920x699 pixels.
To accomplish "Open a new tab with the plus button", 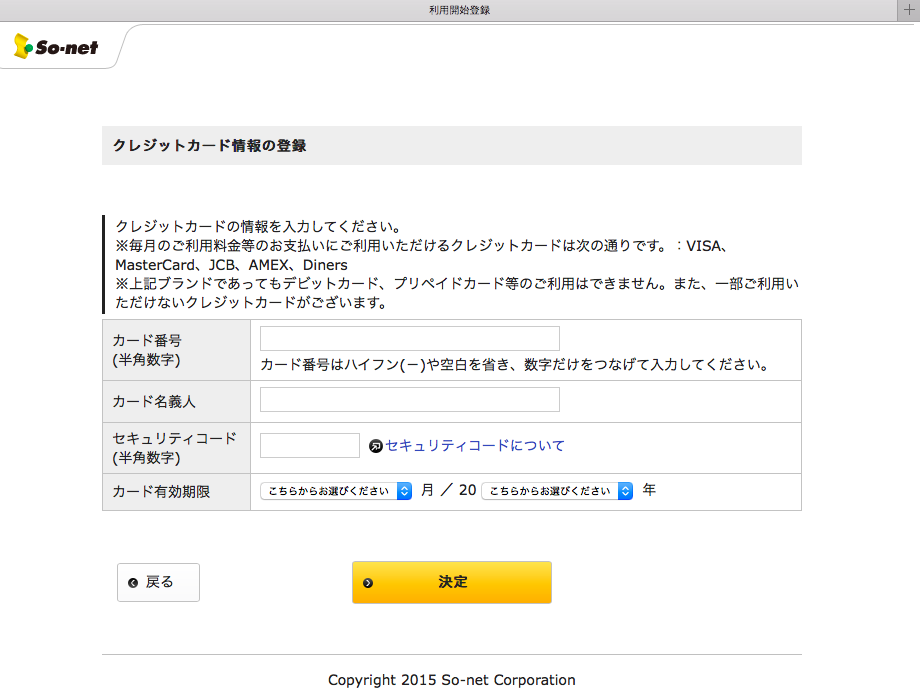I will [x=909, y=10].
